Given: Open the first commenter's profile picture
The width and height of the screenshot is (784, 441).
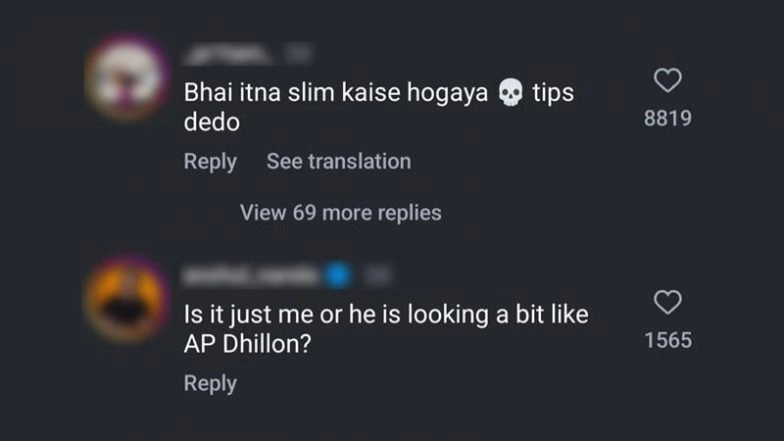Looking at the screenshot, I should [127, 79].
